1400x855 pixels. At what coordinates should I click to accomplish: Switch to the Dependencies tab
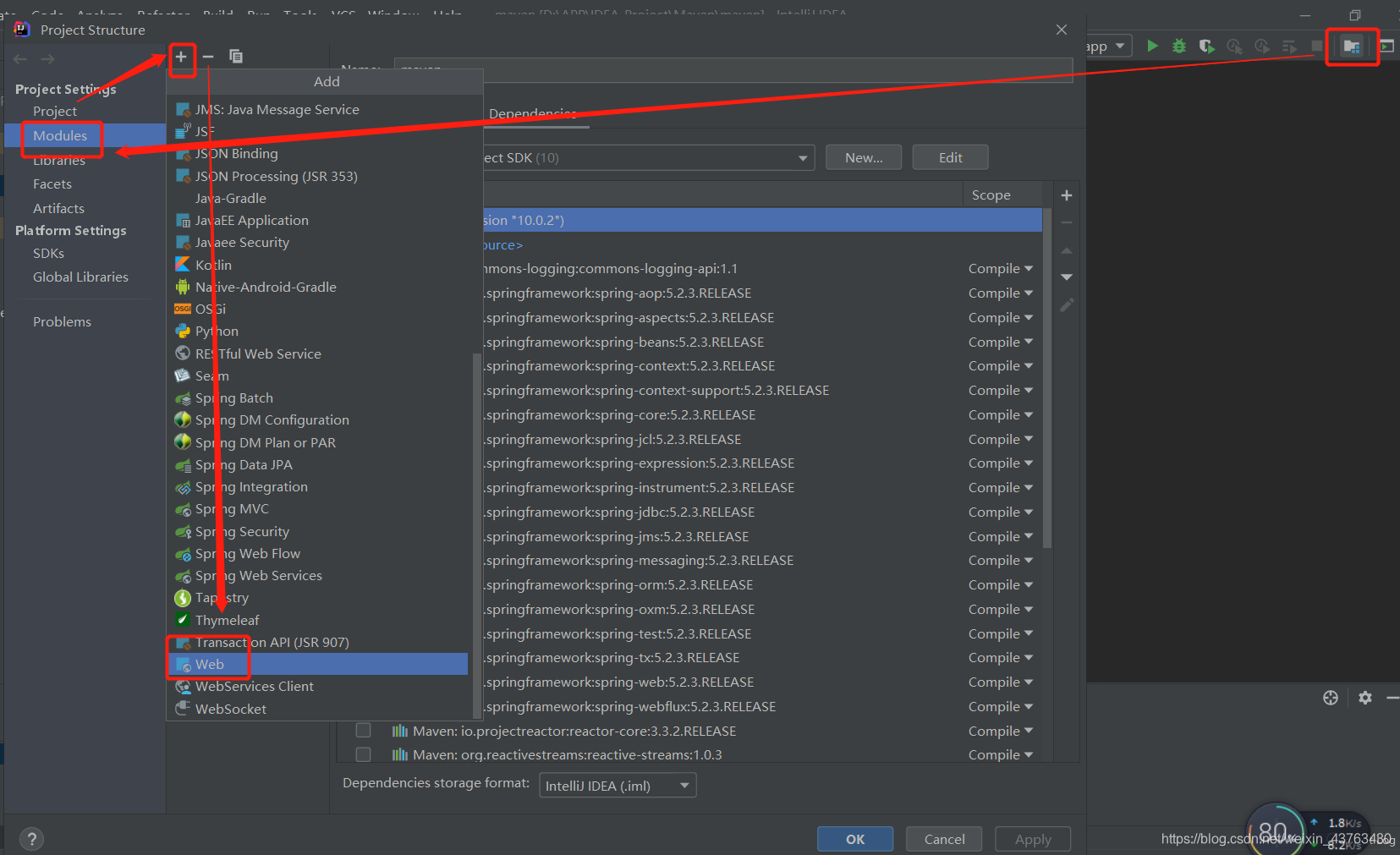(533, 114)
